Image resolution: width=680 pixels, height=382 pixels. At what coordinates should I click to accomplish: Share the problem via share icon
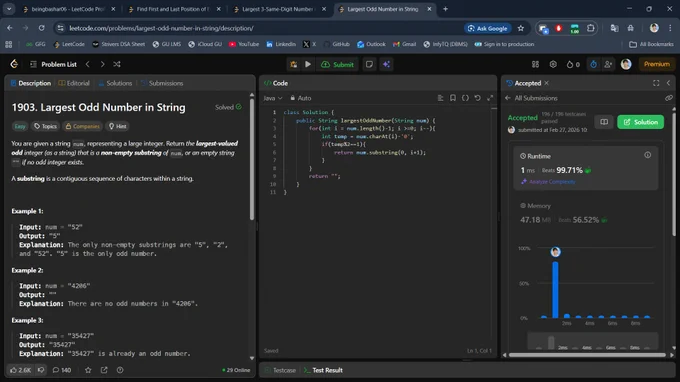pos(104,370)
